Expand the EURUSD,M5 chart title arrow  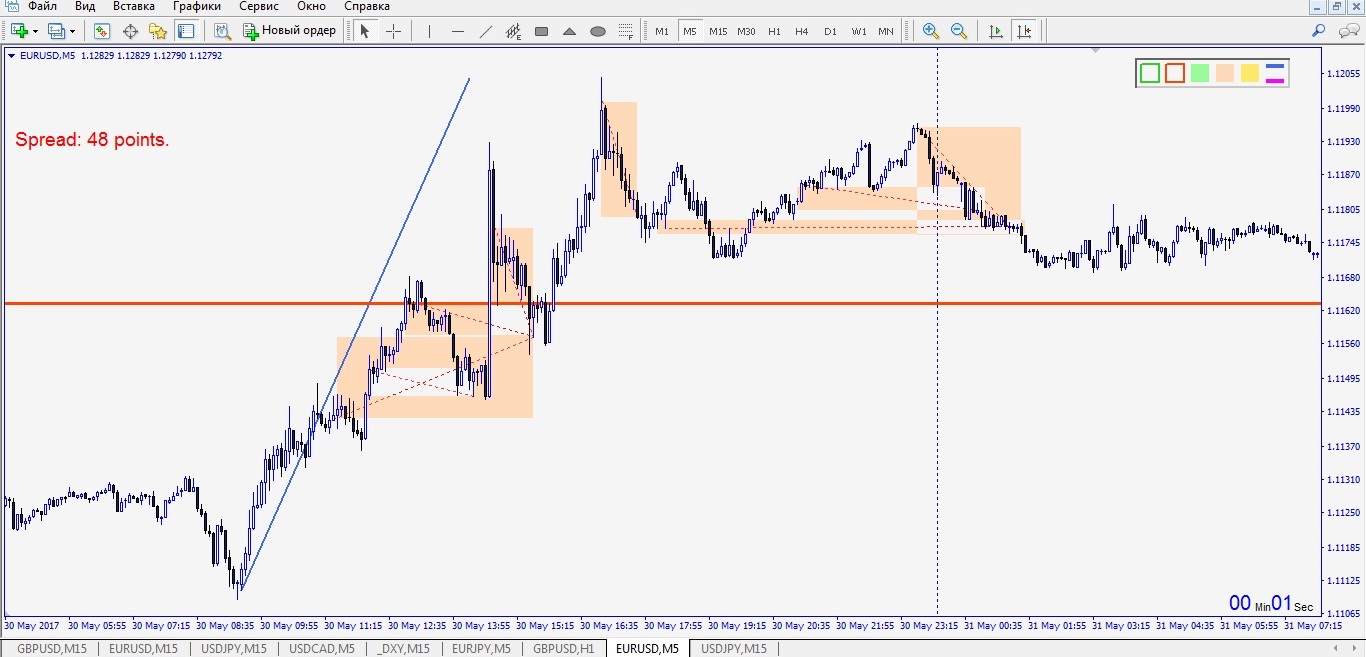coord(11,56)
